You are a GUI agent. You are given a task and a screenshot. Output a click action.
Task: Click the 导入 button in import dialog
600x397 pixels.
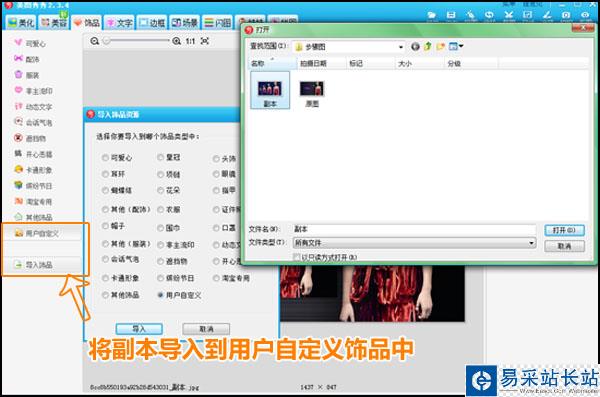pos(139,329)
